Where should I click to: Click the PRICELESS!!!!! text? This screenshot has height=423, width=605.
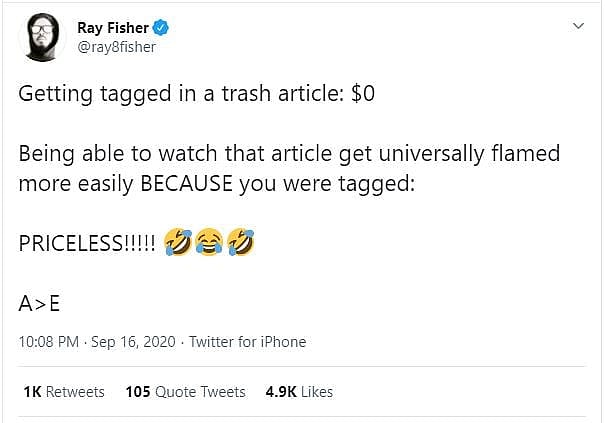[87, 243]
